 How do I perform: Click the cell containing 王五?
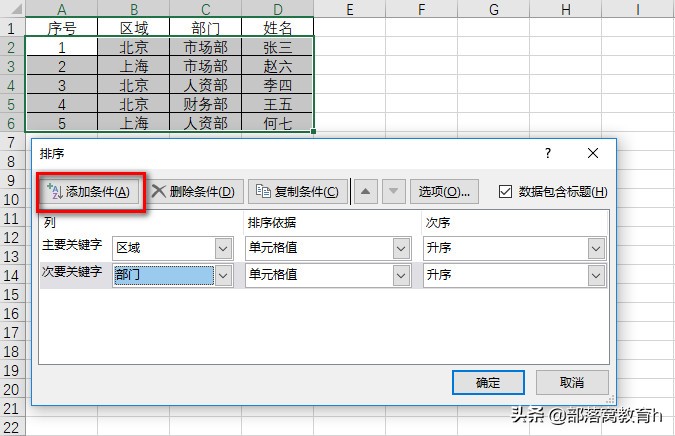[x=278, y=104]
